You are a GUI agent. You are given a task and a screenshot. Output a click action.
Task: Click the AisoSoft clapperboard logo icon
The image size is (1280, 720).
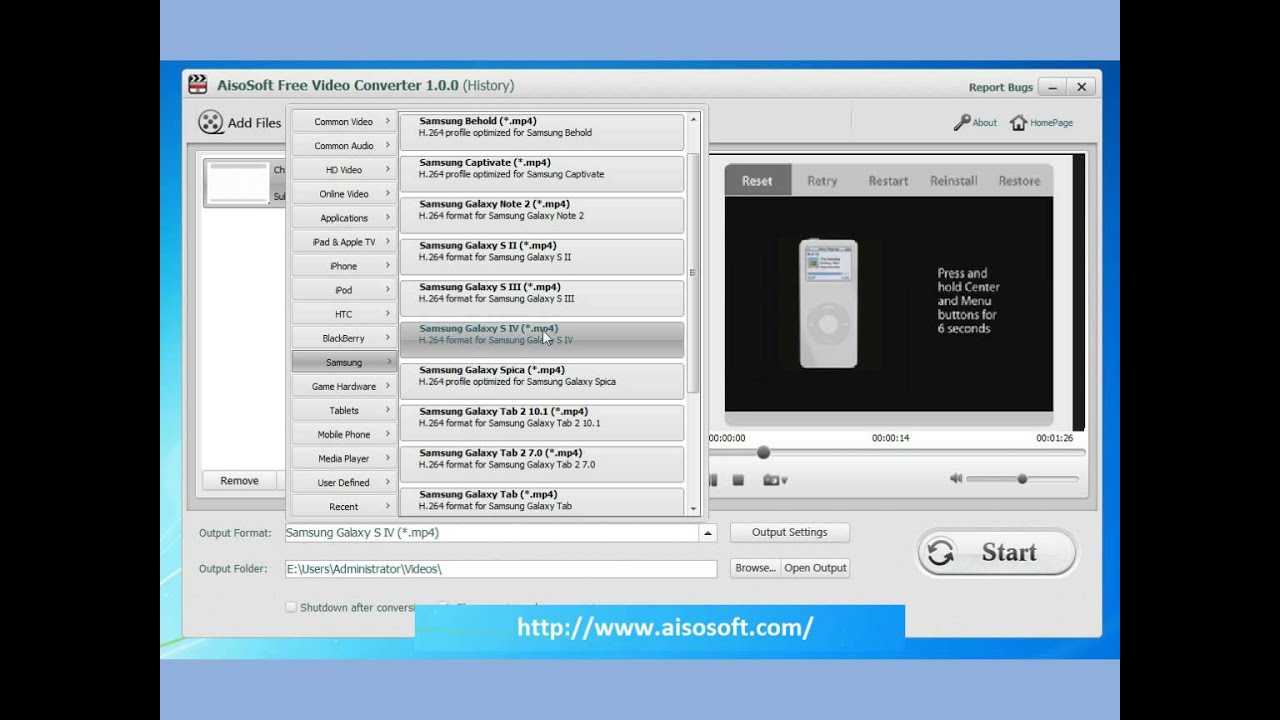tap(198, 85)
